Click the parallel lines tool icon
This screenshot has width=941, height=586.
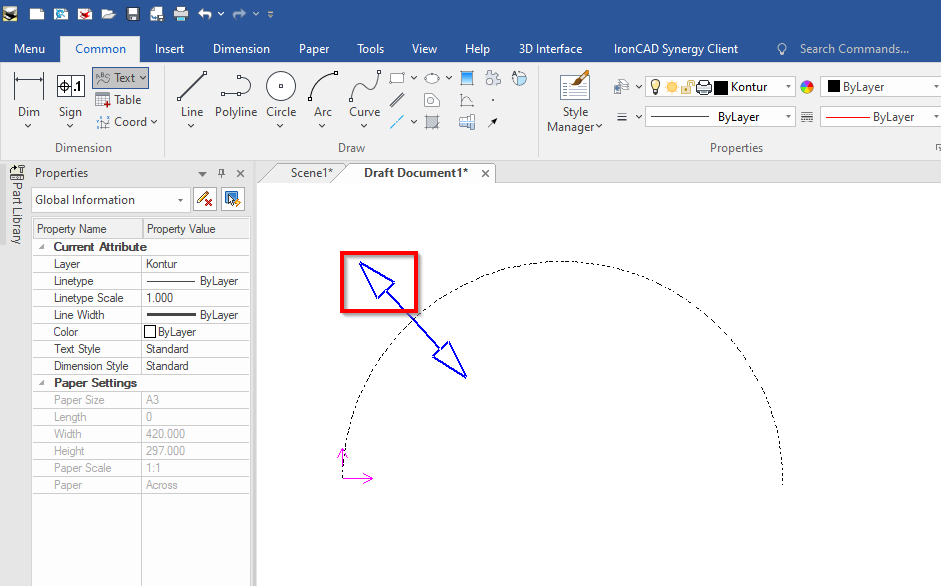tap(397, 100)
